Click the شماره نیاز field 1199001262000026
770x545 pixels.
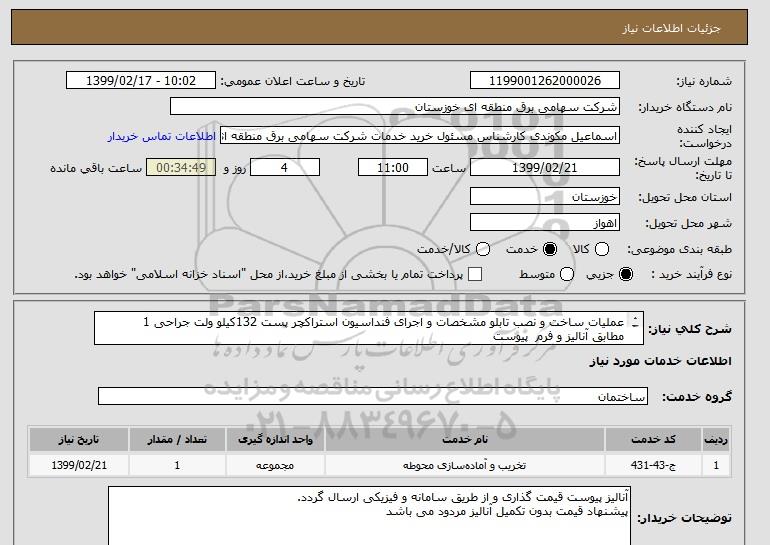click(545, 81)
